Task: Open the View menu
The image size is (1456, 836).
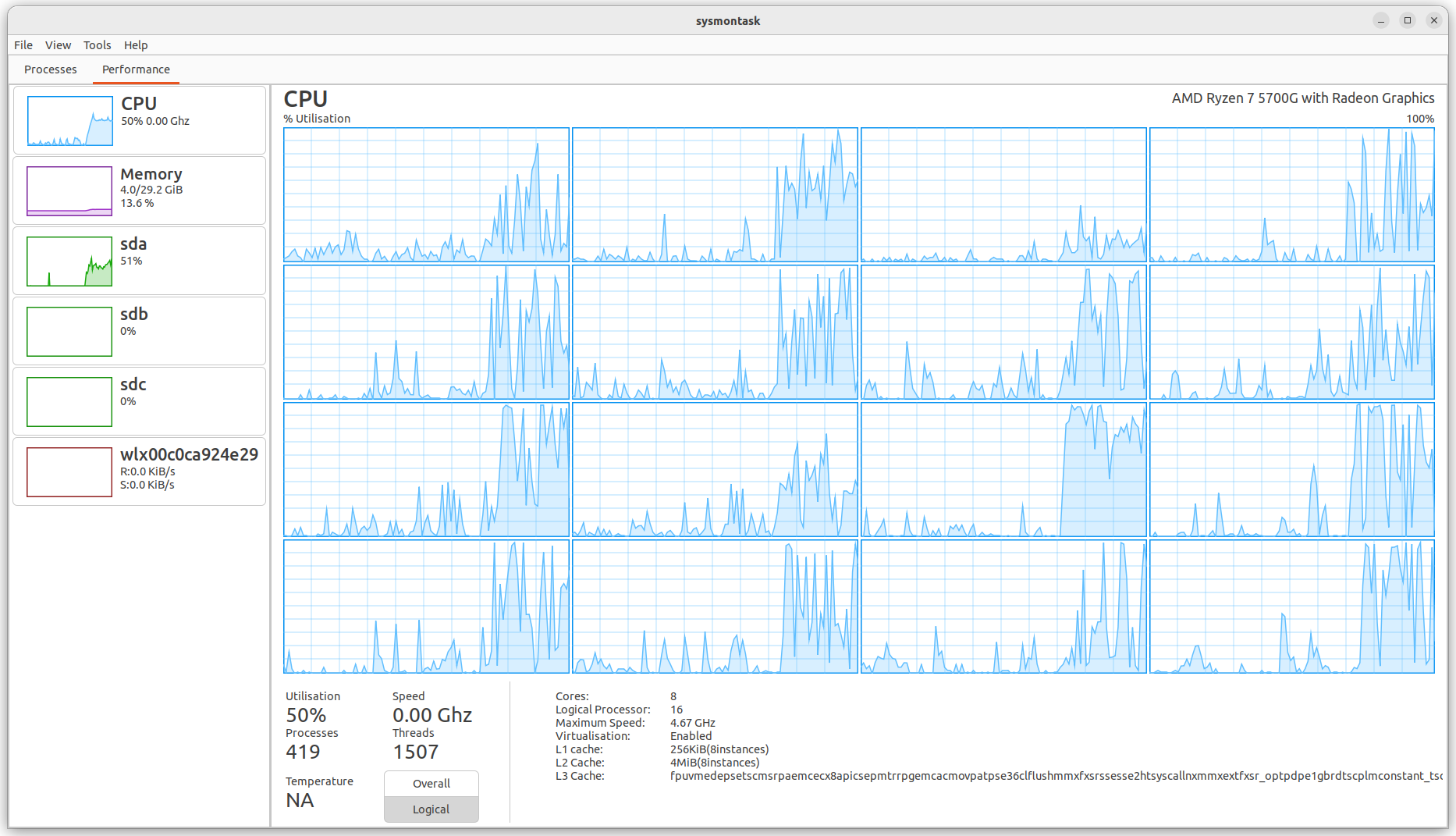Action: click(x=58, y=44)
